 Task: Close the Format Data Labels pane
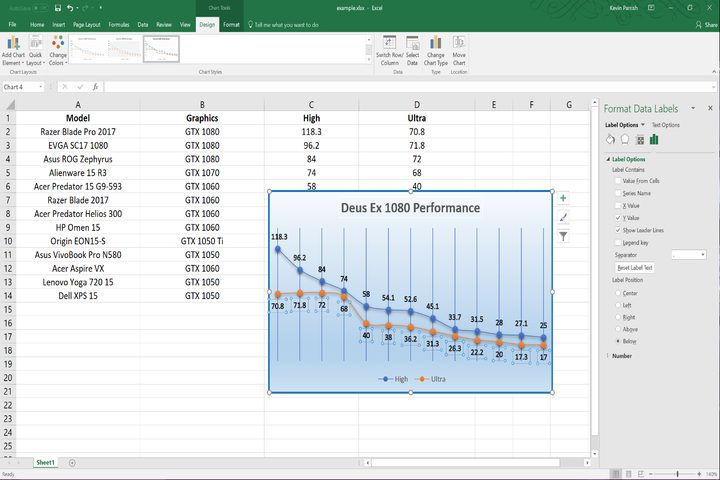(x=710, y=108)
